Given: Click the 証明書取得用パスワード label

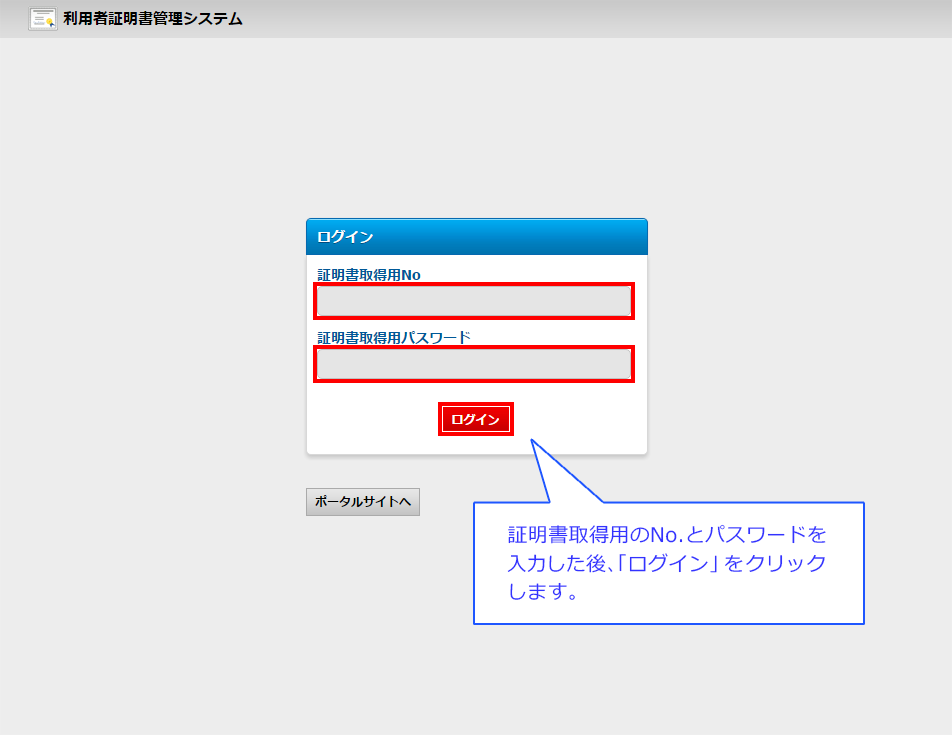Looking at the screenshot, I should (394, 337).
